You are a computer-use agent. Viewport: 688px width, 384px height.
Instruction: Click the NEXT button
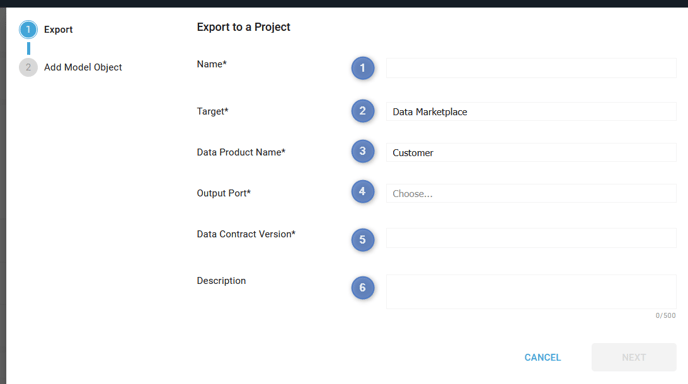634,358
